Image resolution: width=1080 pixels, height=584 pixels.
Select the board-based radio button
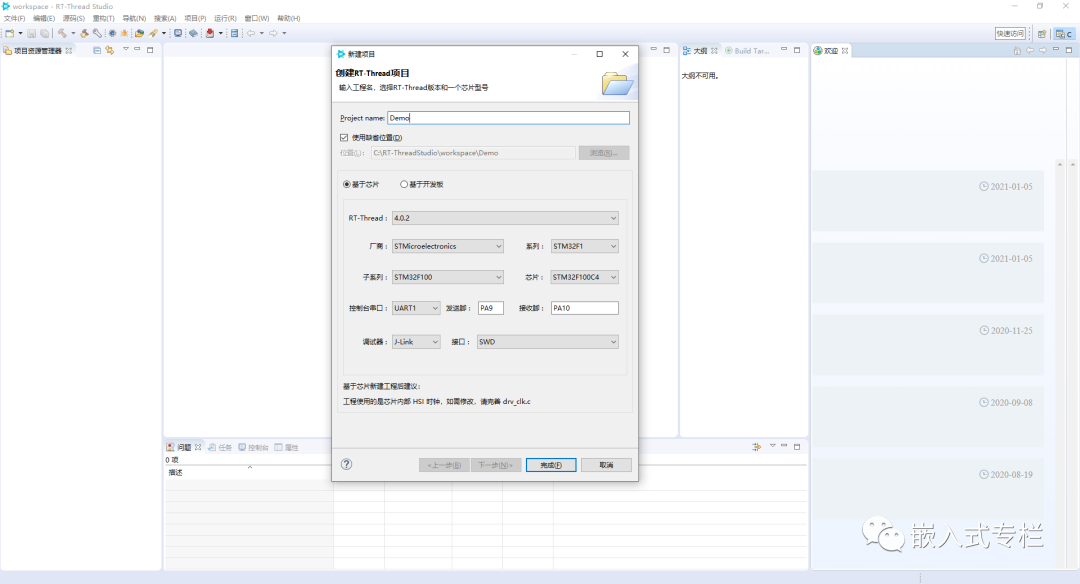tap(404, 184)
